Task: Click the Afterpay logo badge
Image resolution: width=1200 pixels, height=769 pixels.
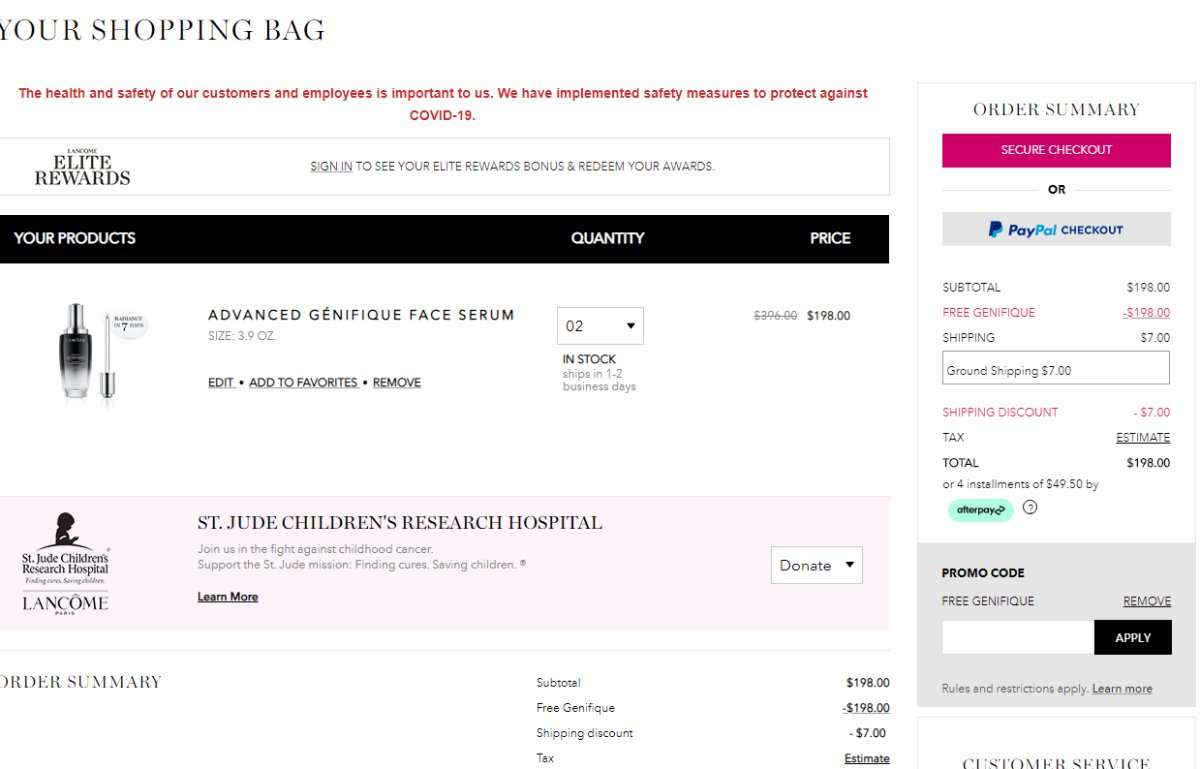Action: pyautogui.click(x=980, y=510)
